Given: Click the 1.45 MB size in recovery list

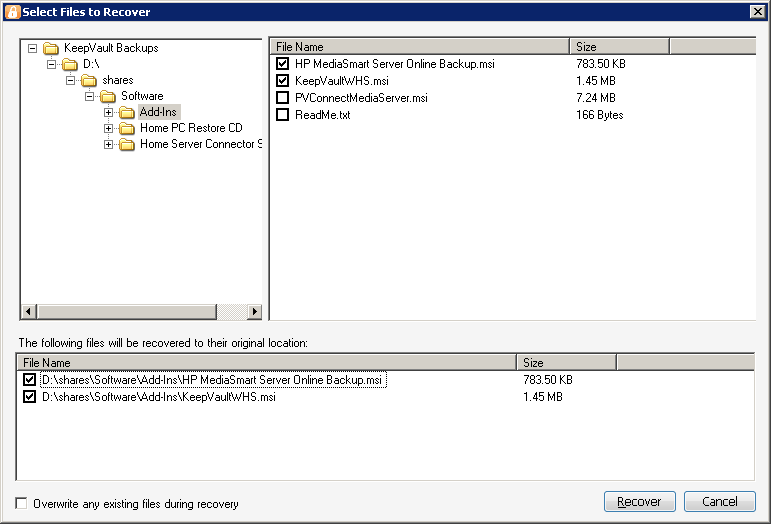Looking at the screenshot, I should coord(542,397).
